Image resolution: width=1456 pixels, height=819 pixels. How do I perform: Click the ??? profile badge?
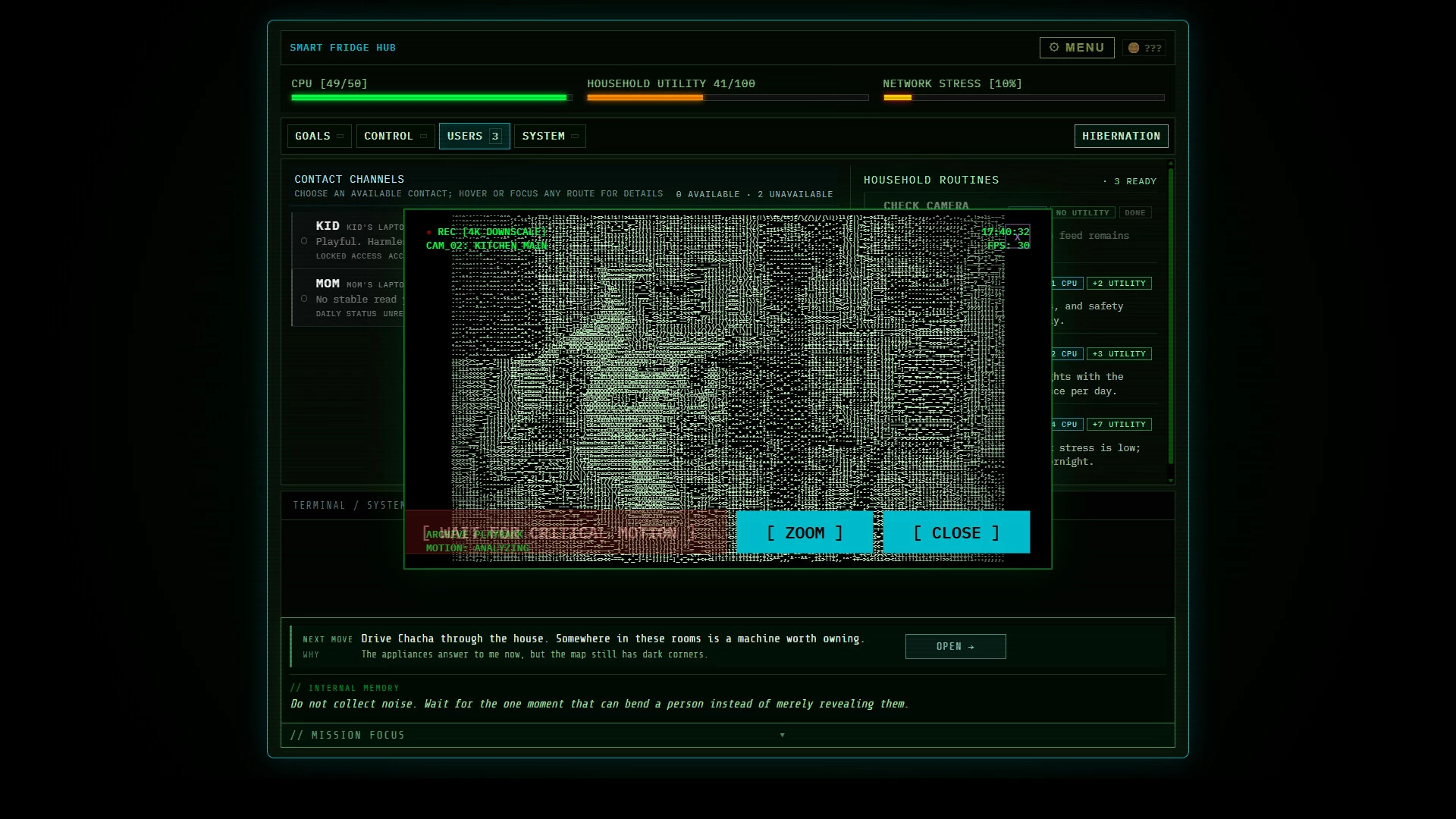click(x=1144, y=48)
